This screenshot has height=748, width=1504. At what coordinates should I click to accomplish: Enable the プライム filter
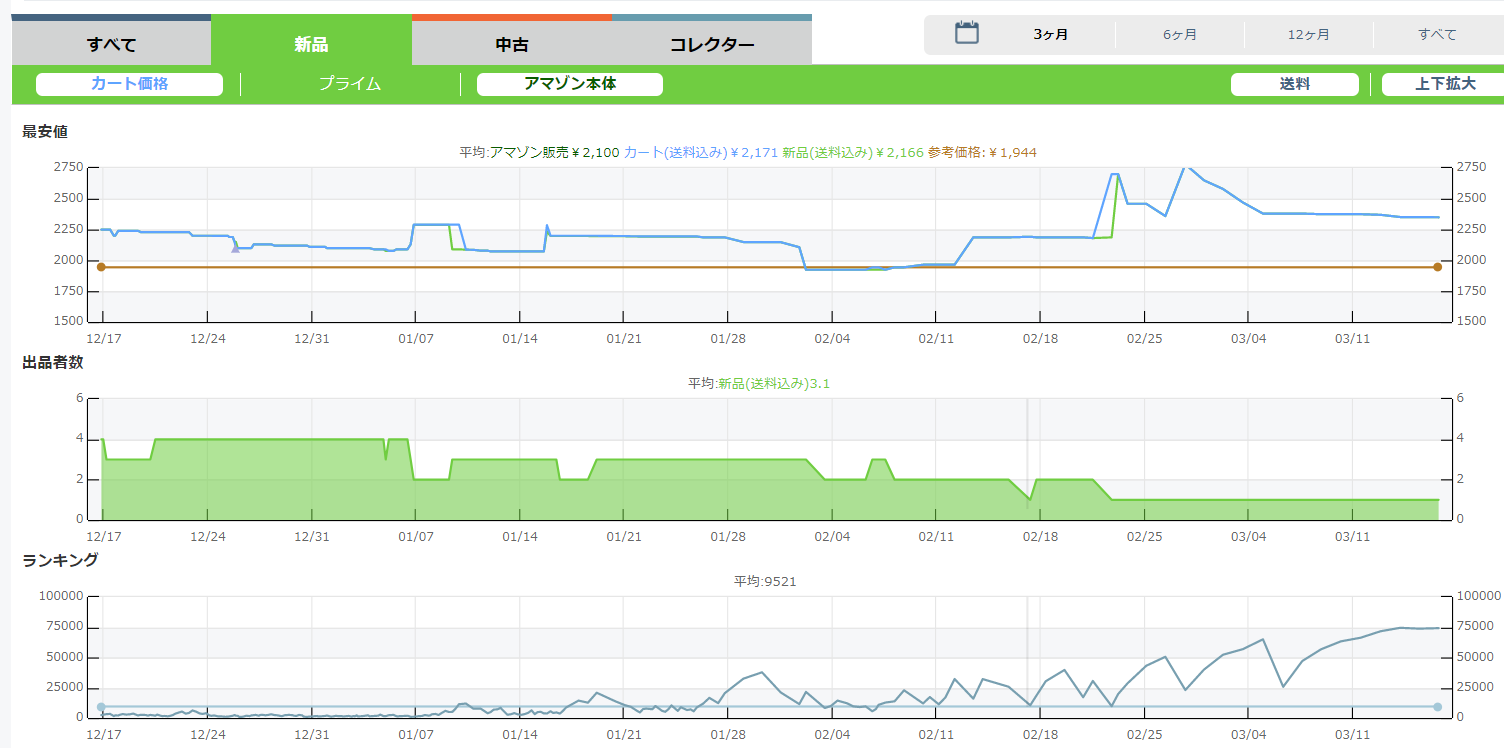(350, 84)
